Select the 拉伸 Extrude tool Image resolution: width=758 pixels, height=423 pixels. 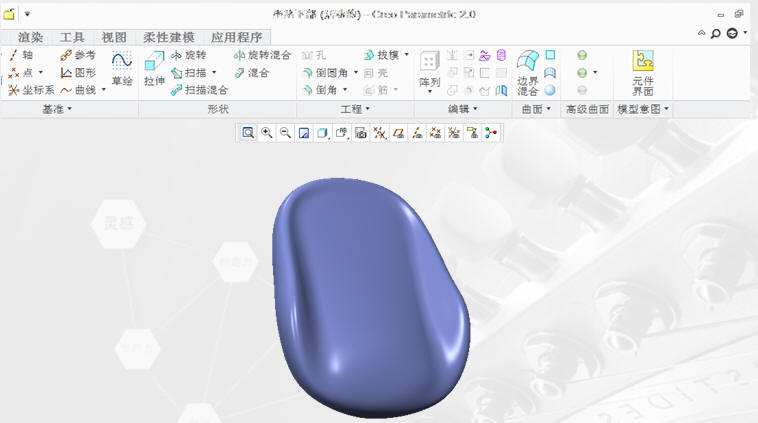(x=154, y=69)
